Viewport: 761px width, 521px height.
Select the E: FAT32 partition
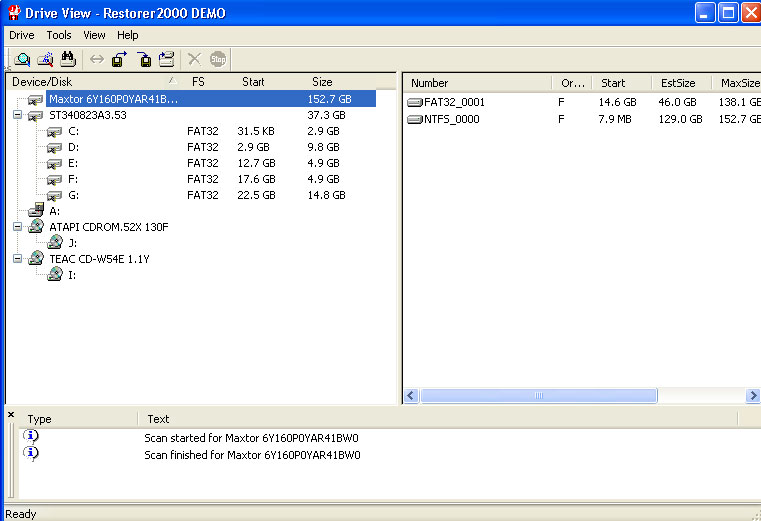tap(73, 163)
